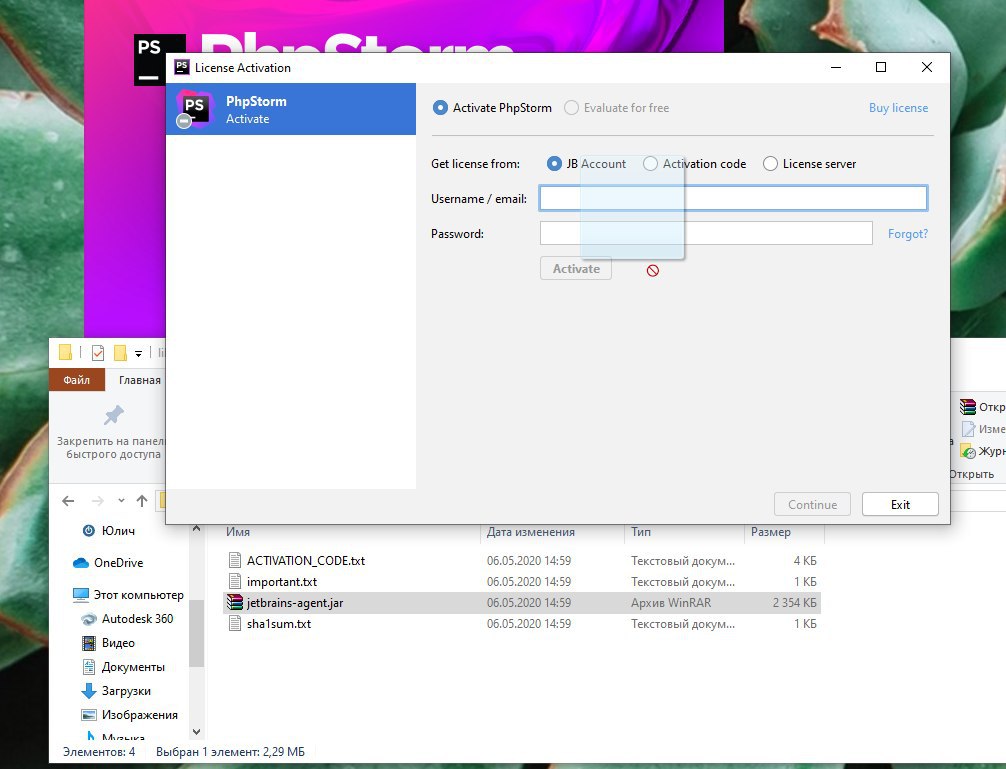The image size is (1006, 769).
Task: Select the important.txt file
Action: click(522, 582)
